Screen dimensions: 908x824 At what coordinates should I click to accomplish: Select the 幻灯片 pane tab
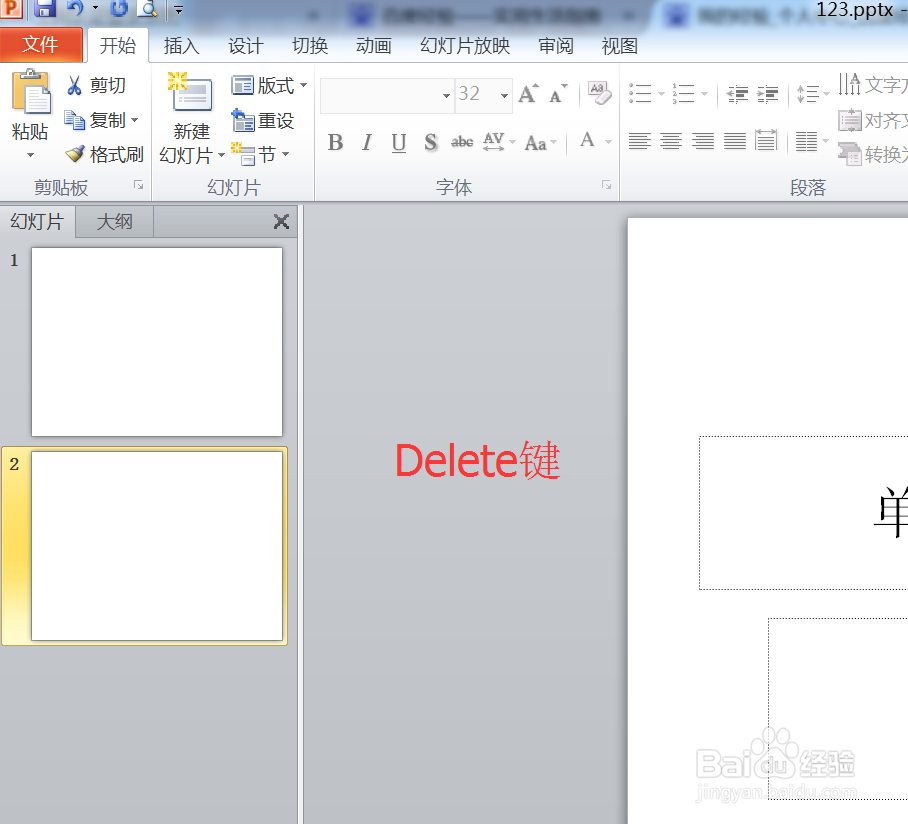[37, 221]
